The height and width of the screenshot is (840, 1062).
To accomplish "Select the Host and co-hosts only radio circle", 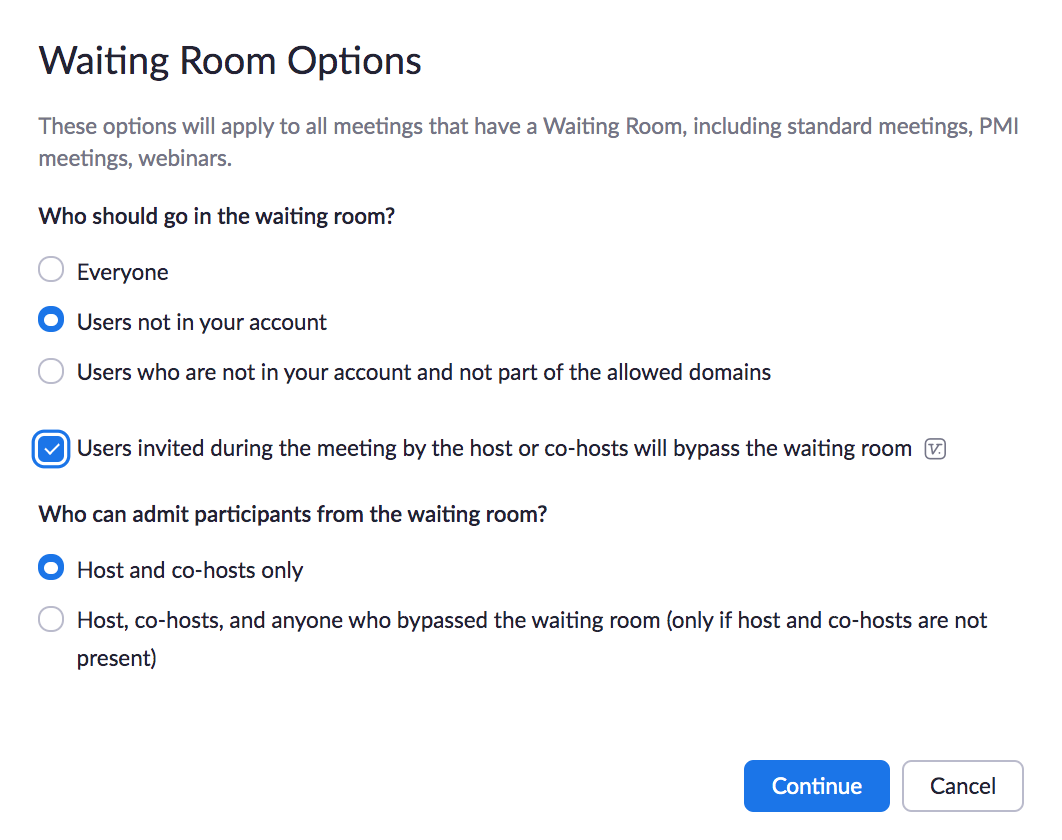I will click(x=51, y=568).
